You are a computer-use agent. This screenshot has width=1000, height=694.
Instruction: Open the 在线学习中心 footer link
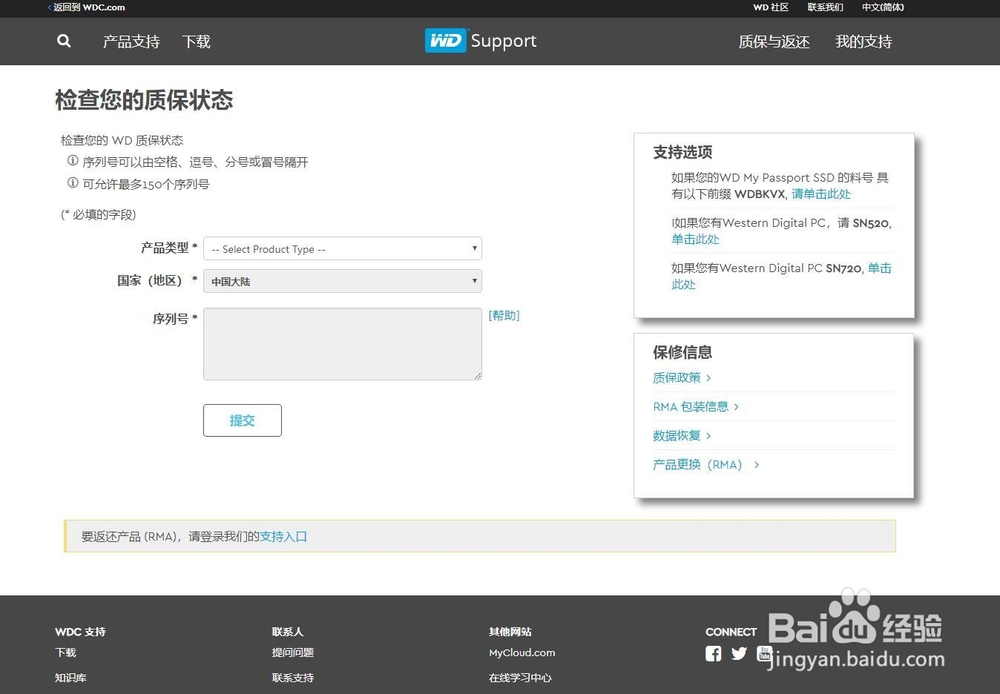(520, 677)
